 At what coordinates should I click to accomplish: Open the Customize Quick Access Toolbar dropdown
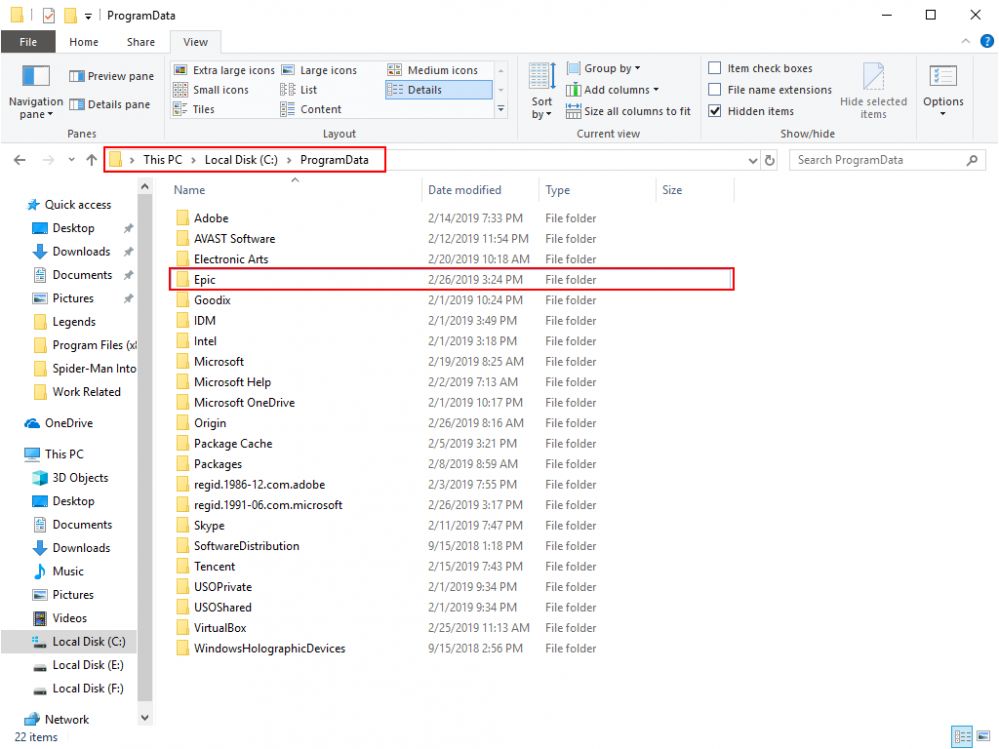[88, 16]
